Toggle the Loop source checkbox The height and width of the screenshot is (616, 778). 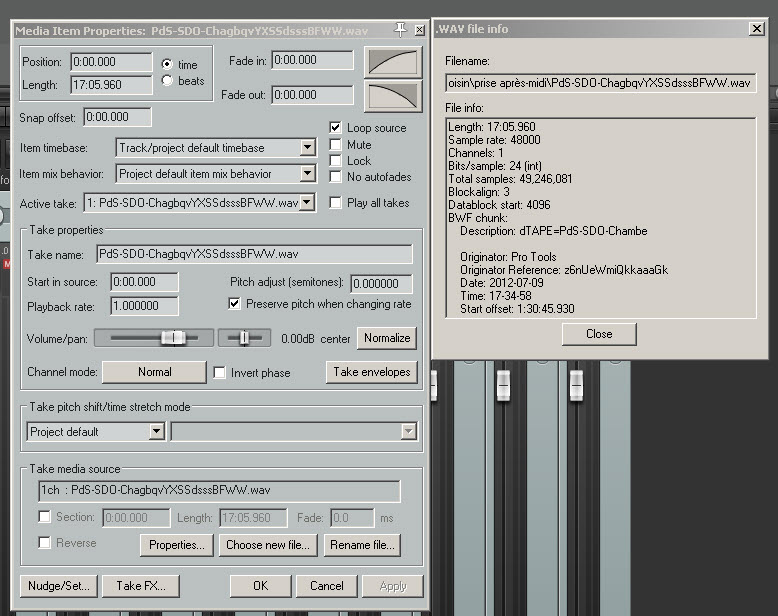tap(336, 128)
